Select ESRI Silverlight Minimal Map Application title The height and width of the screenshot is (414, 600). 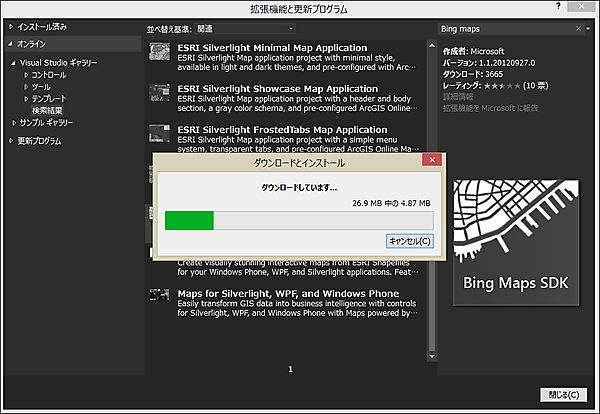tap(272, 48)
